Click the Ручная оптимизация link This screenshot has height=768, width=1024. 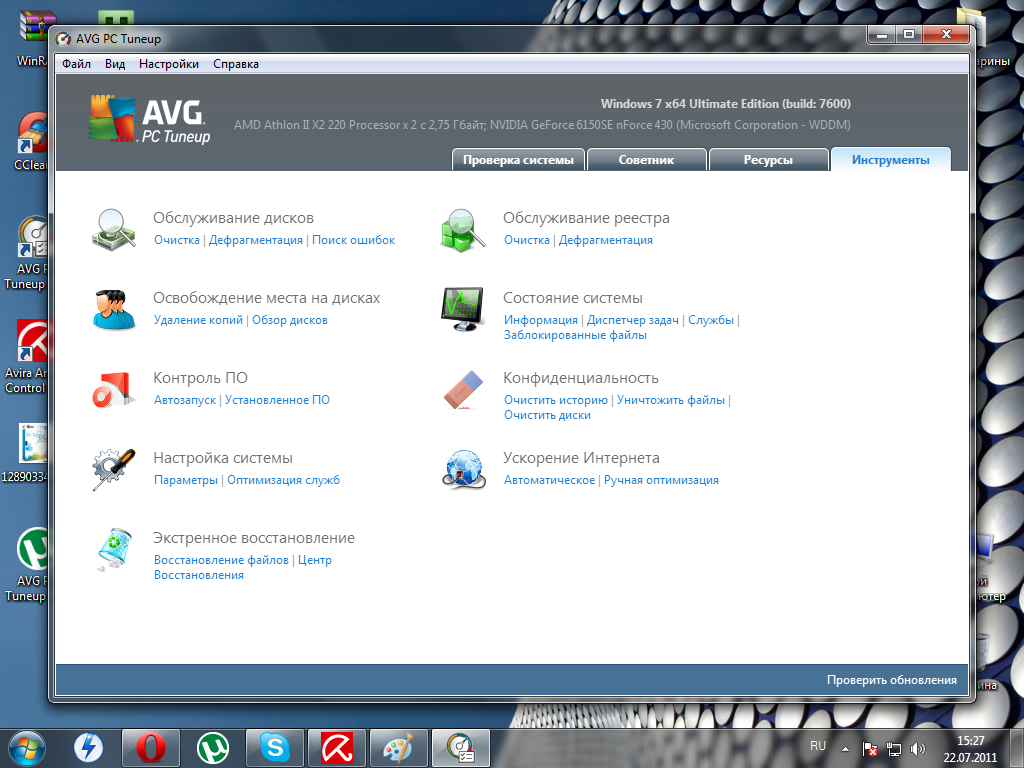(x=661, y=480)
